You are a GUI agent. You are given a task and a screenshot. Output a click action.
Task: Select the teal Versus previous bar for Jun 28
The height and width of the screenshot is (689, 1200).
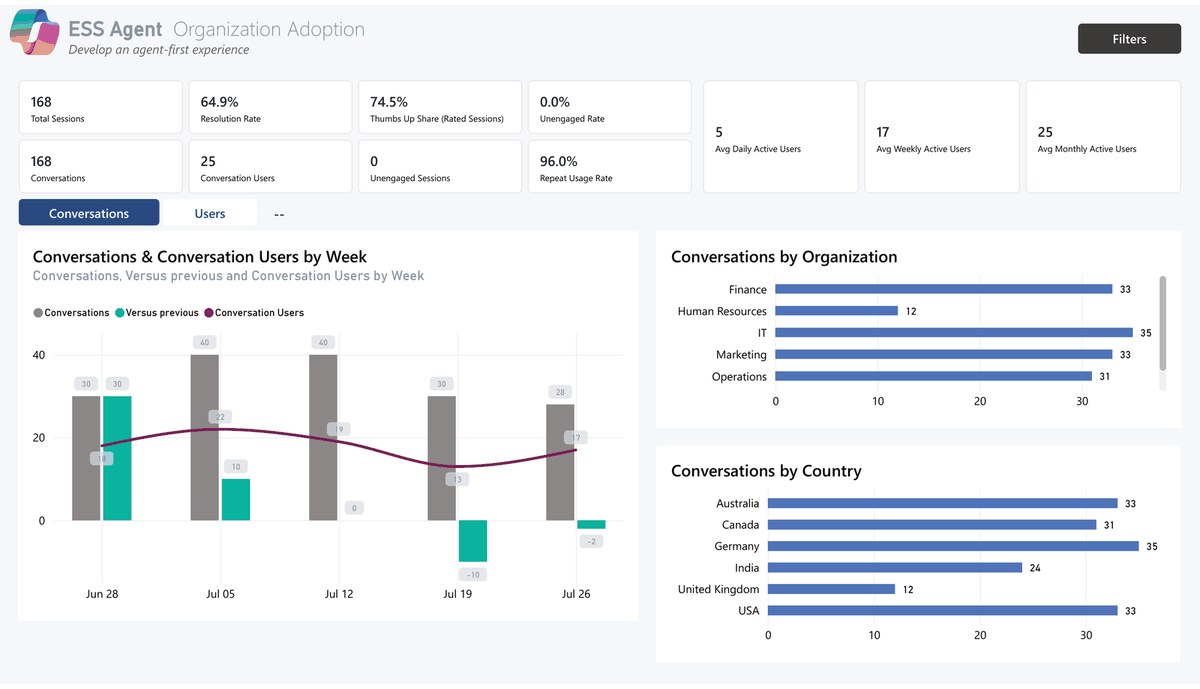(x=117, y=458)
